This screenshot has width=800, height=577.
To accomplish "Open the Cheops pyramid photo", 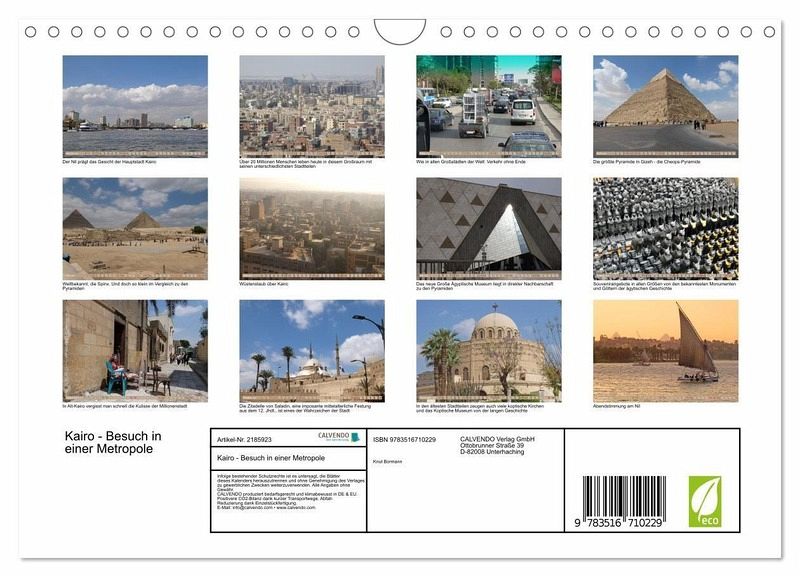I will click(665, 106).
